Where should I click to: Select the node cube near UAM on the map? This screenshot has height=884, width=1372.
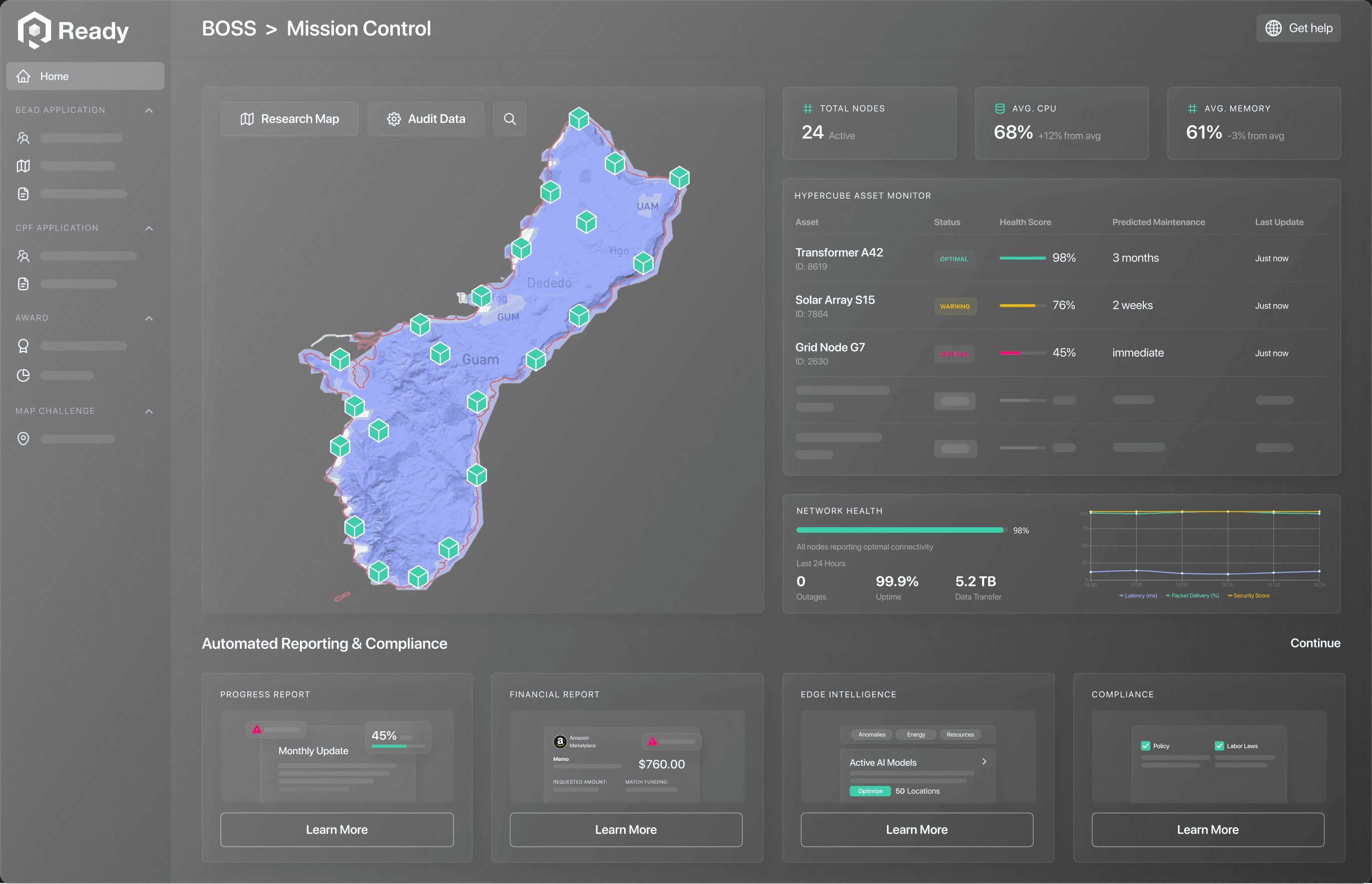pos(679,178)
